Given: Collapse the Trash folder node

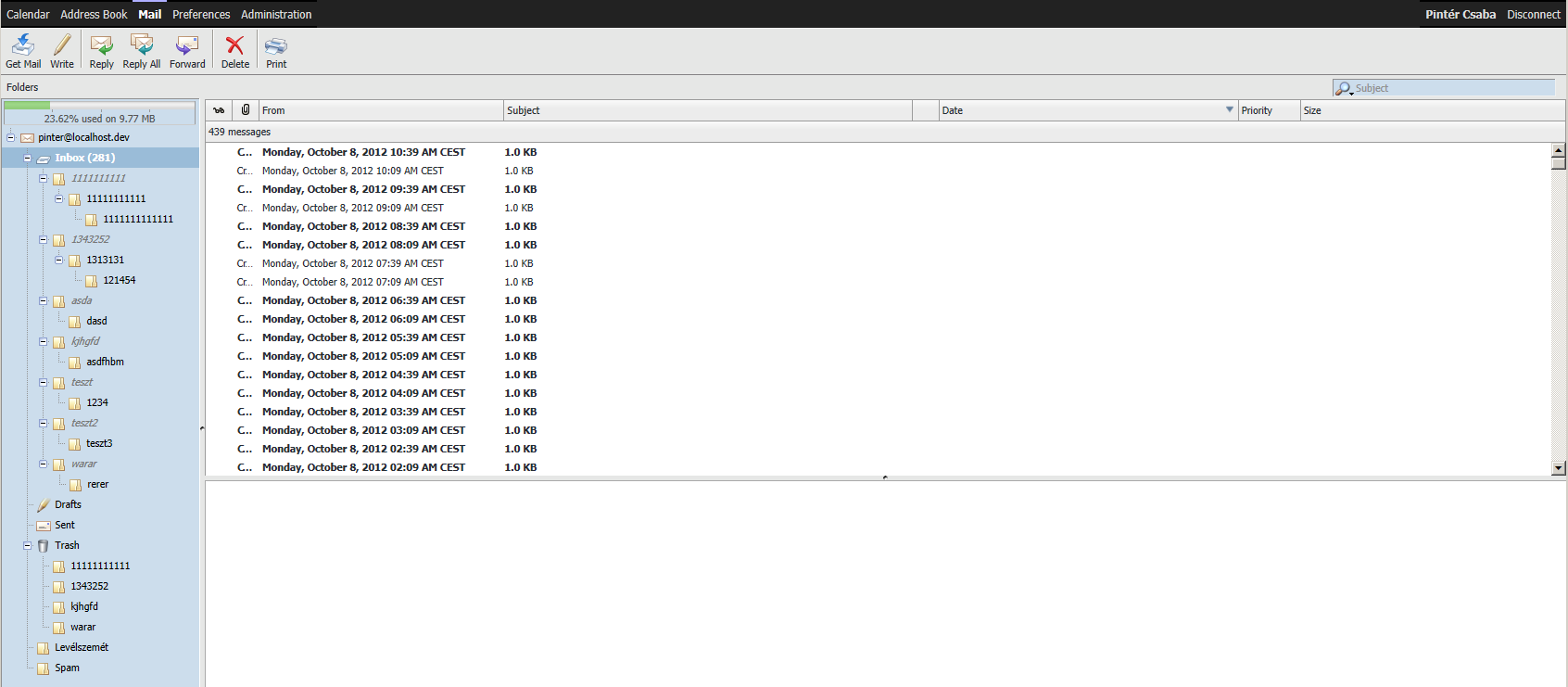Looking at the screenshot, I should (28, 545).
